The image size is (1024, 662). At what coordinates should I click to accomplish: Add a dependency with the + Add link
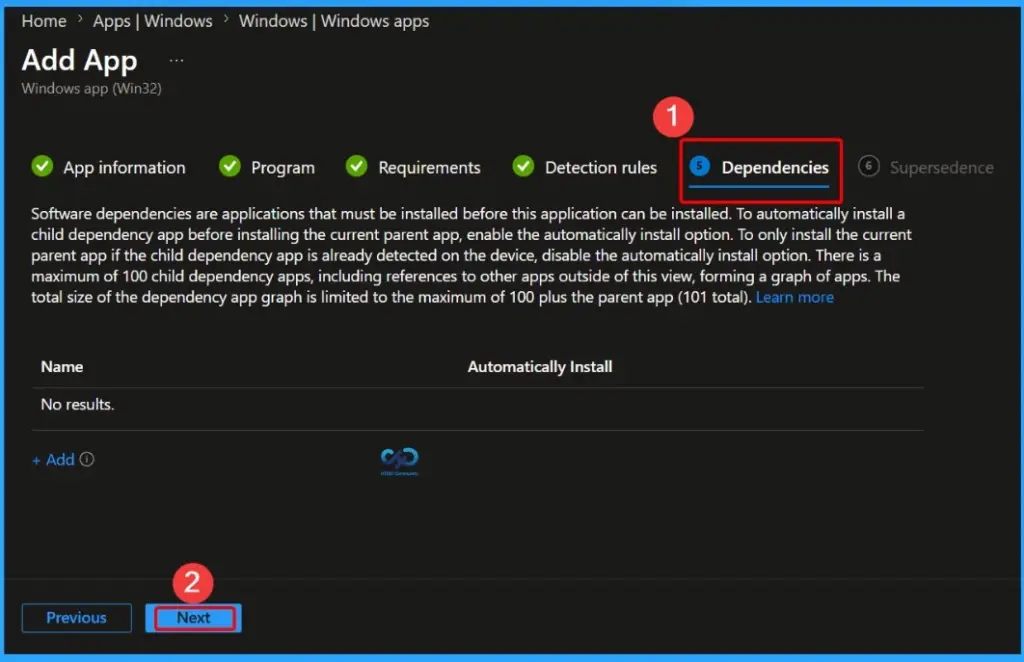[54, 460]
